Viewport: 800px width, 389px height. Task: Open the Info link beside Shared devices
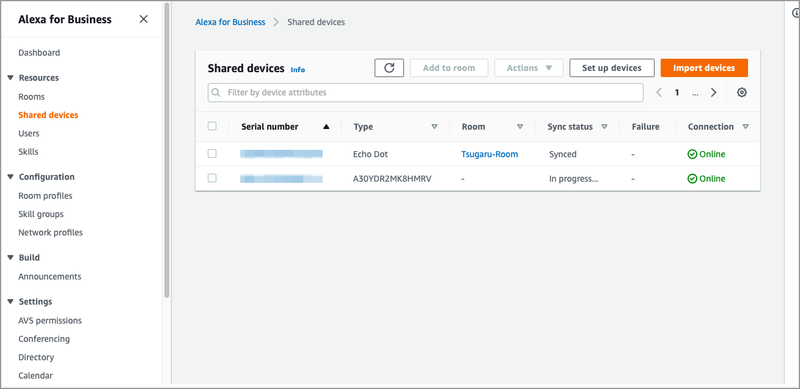pos(298,69)
